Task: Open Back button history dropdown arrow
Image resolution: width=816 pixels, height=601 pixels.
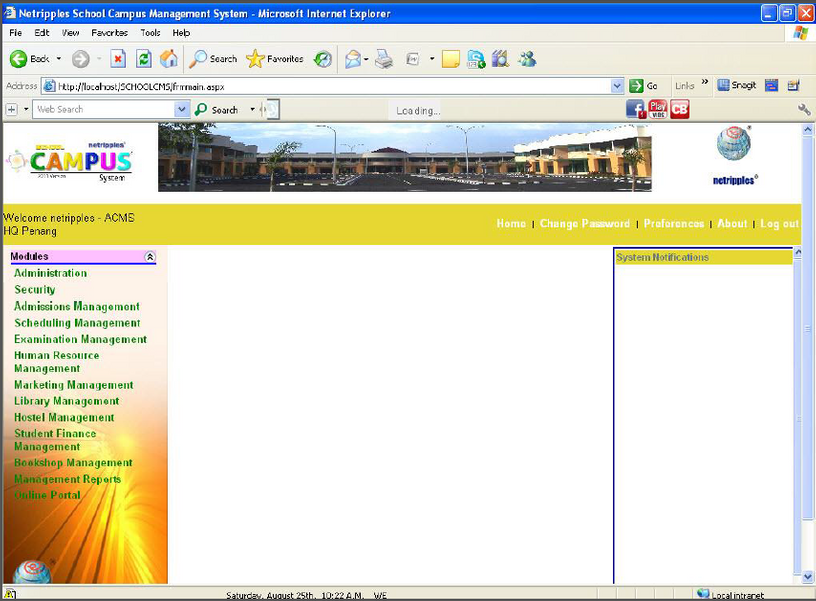Action: (59, 59)
